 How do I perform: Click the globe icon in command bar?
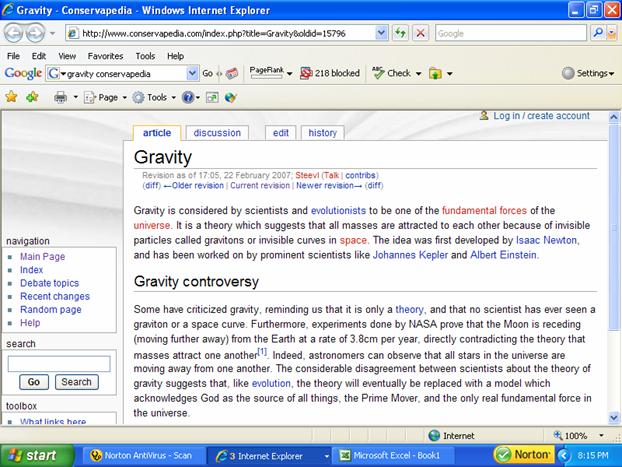pos(230,97)
